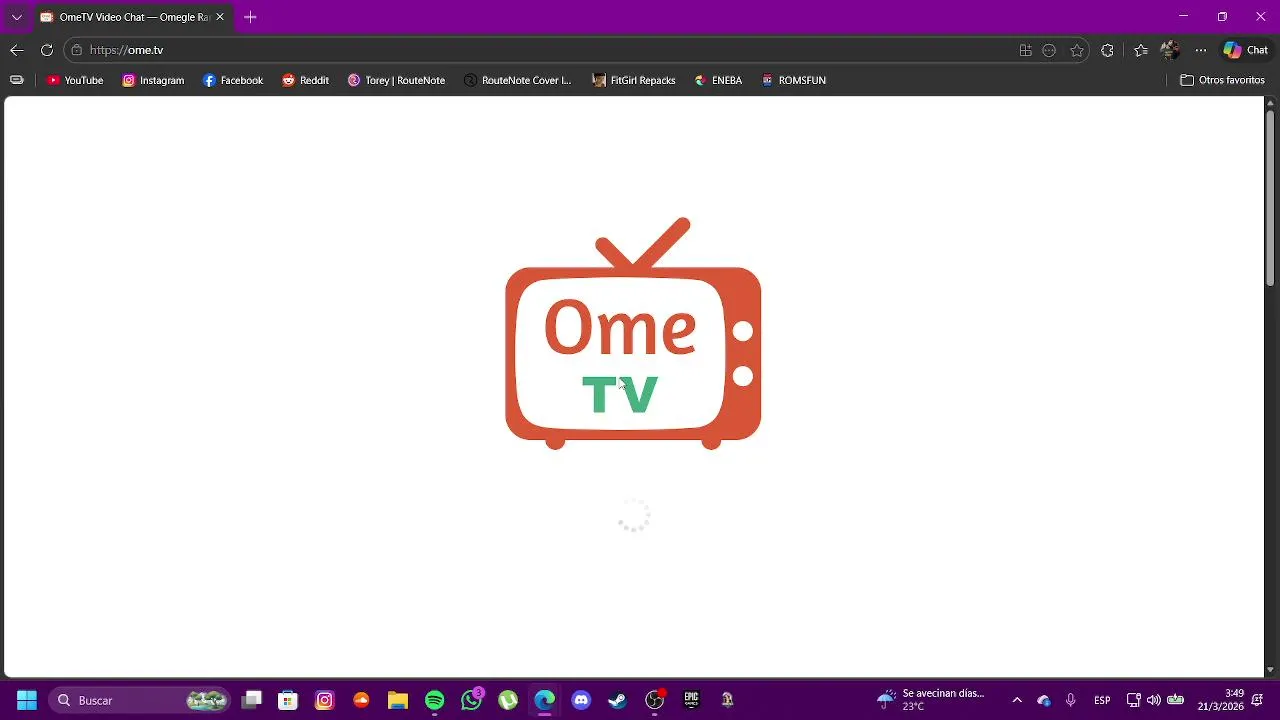
Task: Open the FitGirl Repacks bookmark
Action: tap(634, 80)
